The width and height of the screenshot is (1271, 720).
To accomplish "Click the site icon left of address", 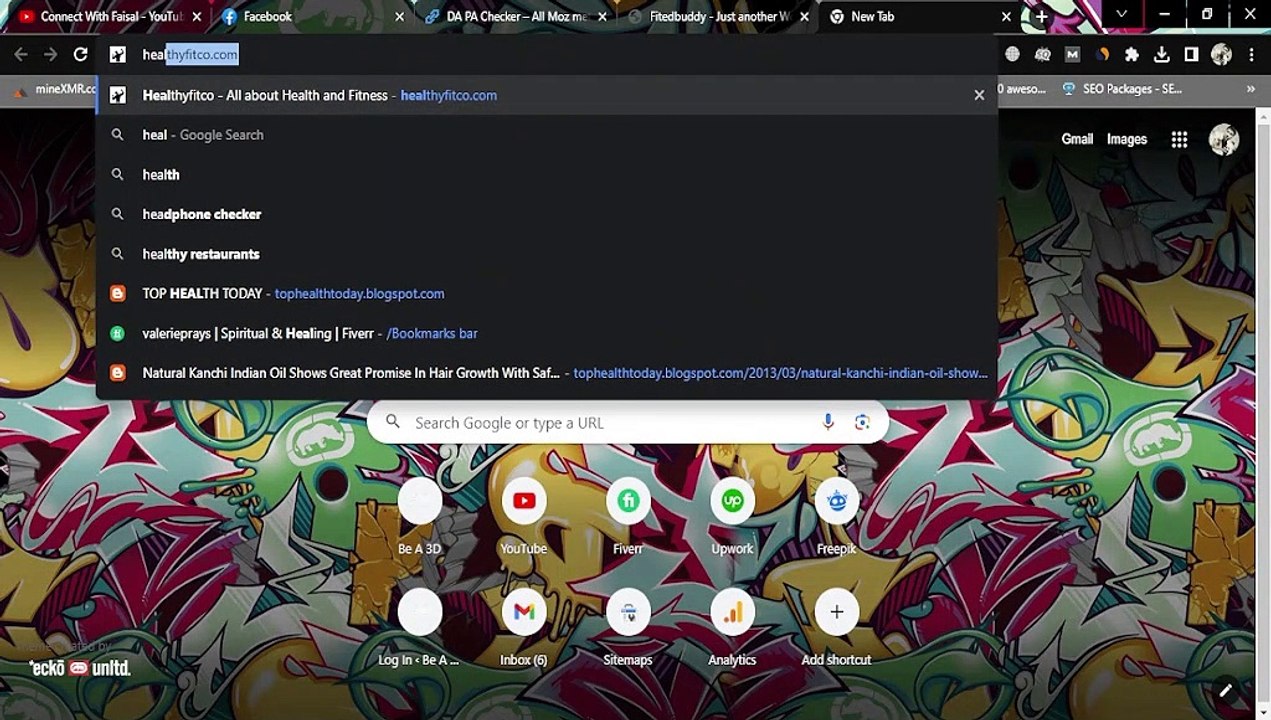I will 118,55.
